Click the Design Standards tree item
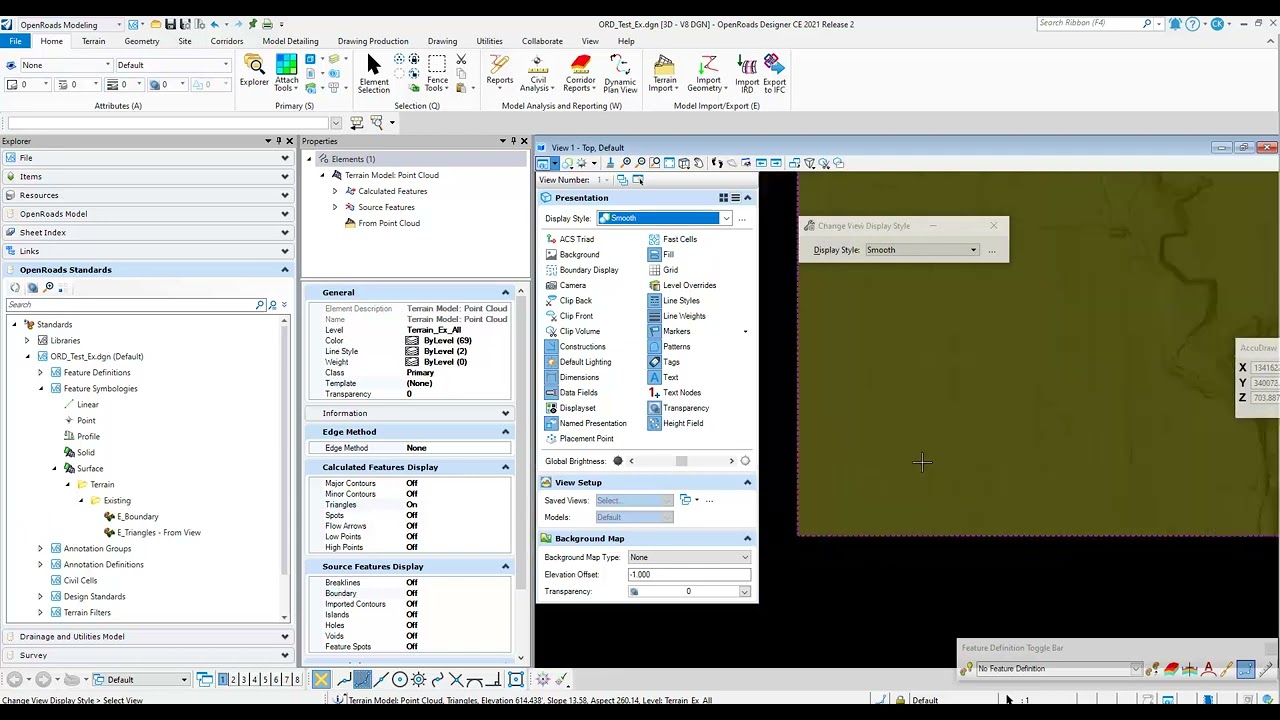This screenshot has height=720, width=1280. click(x=94, y=596)
